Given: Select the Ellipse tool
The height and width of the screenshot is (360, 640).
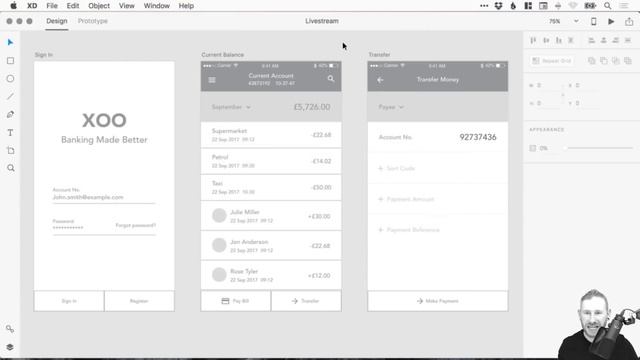Looking at the screenshot, I should click(10, 78).
